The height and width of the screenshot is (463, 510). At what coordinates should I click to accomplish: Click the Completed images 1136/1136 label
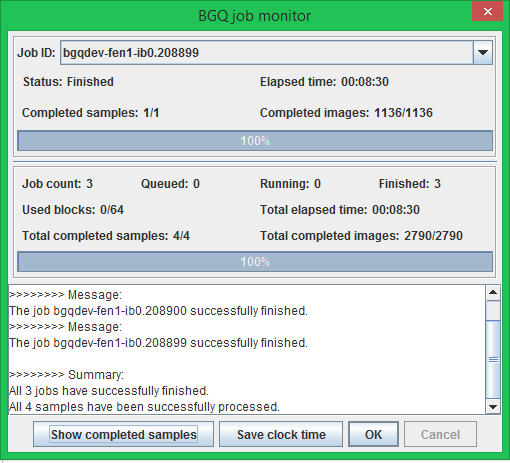pyautogui.click(x=346, y=113)
